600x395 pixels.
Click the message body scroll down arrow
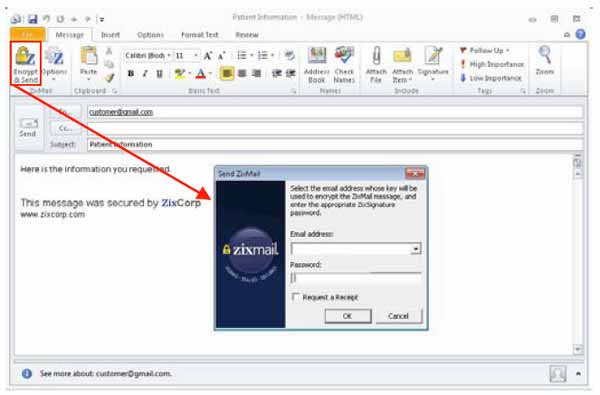click(x=577, y=349)
